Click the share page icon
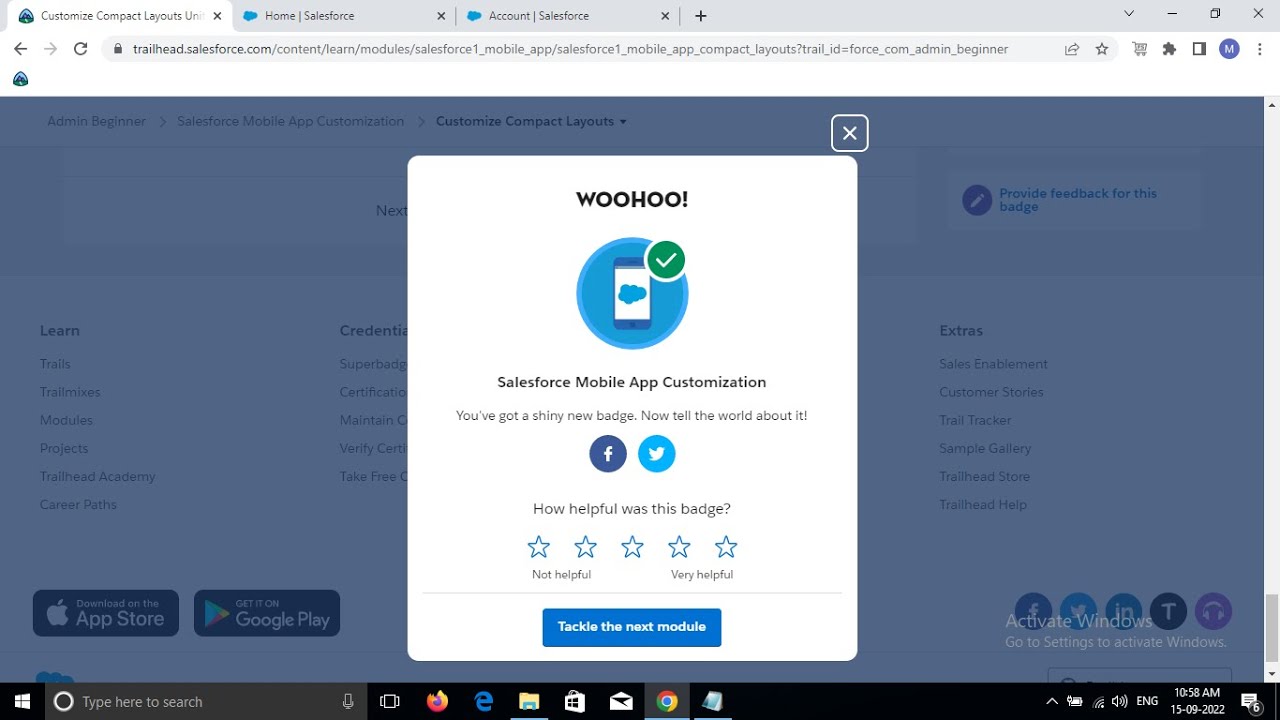The width and height of the screenshot is (1280, 720). pos(1072,49)
